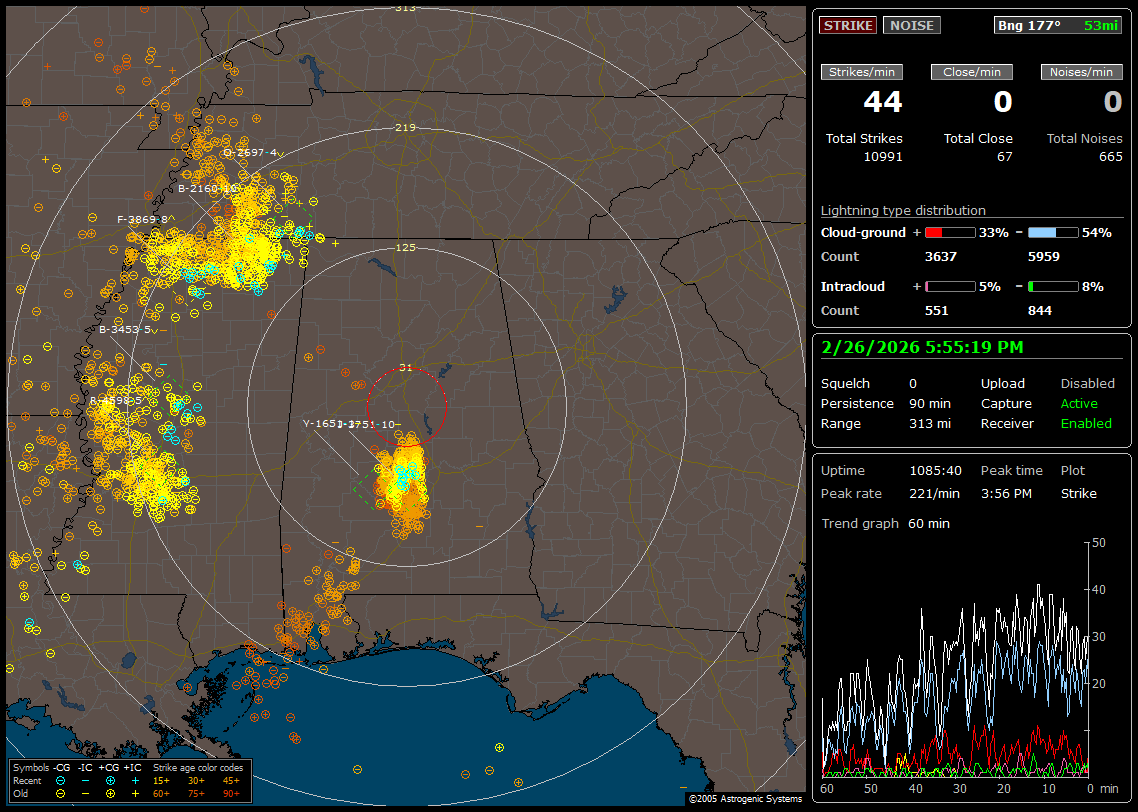The image size is (1138, 812).
Task: Click the old -IC yellow dash symbol
Action: [85, 793]
